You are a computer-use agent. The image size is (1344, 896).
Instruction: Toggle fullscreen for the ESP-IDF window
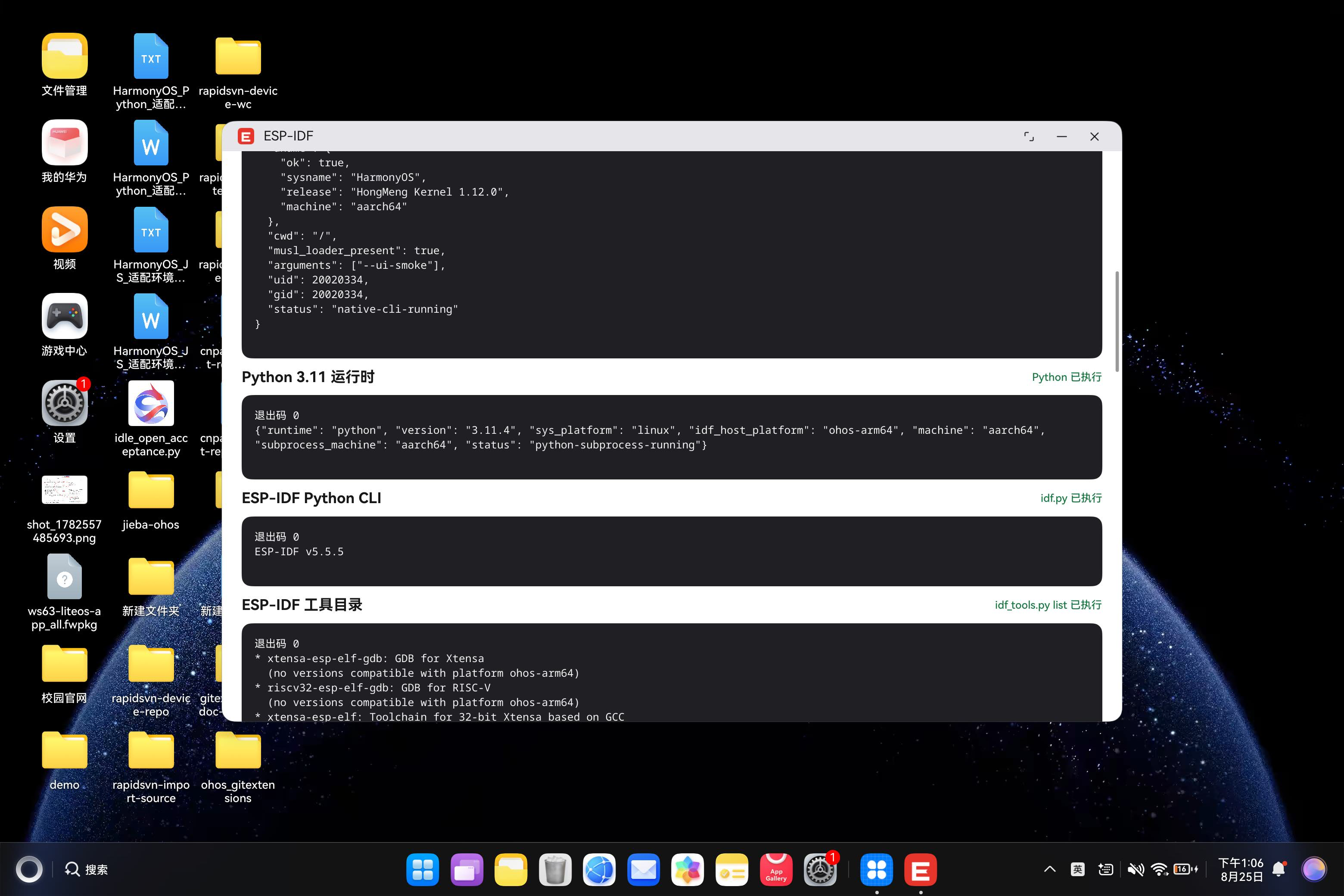pyautogui.click(x=1029, y=137)
